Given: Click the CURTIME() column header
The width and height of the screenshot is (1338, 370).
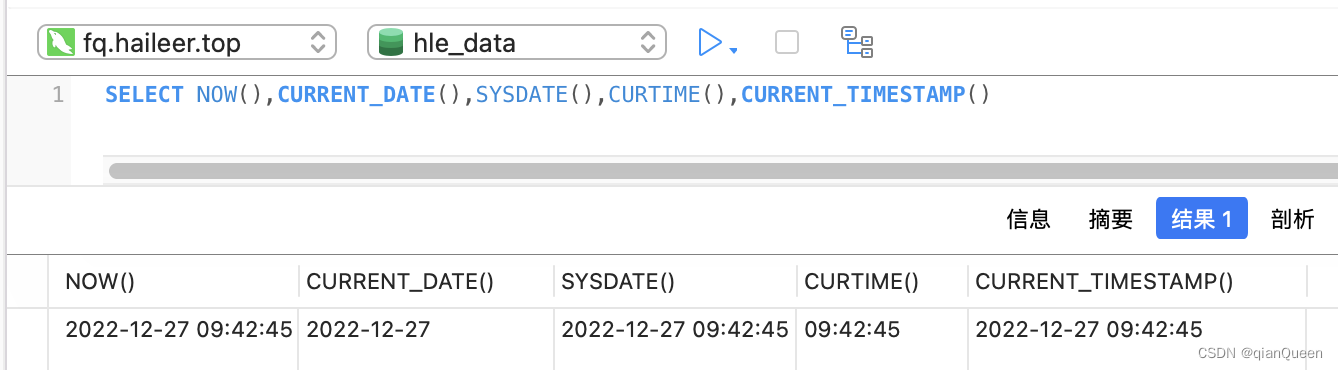Looking at the screenshot, I should (x=883, y=282).
